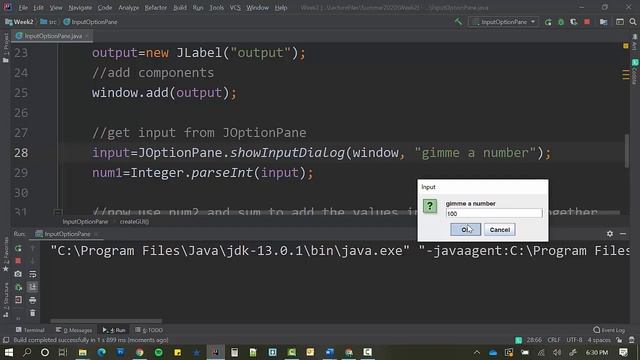Viewport: 640px width, 360px height.
Task: Select the InputOptionPane.java editor tab
Action: (x=52, y=36)
